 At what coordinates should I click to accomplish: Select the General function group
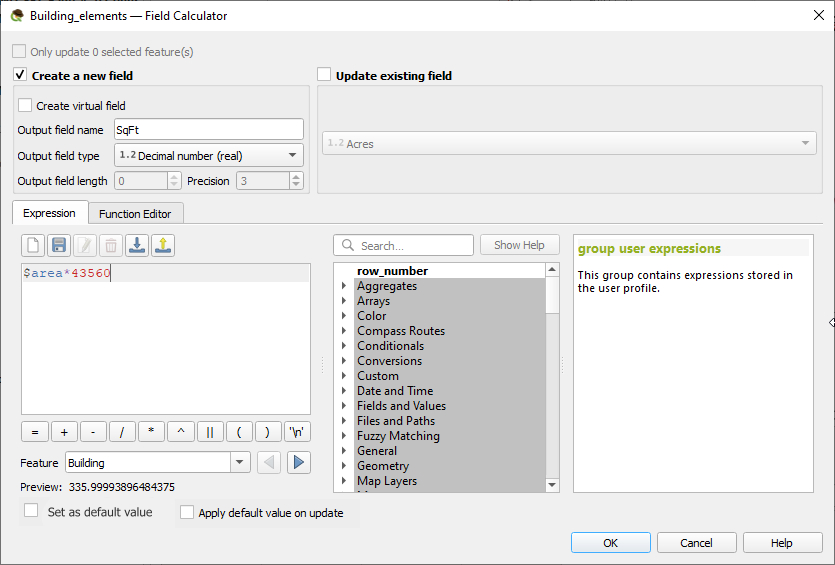point(376,451)
